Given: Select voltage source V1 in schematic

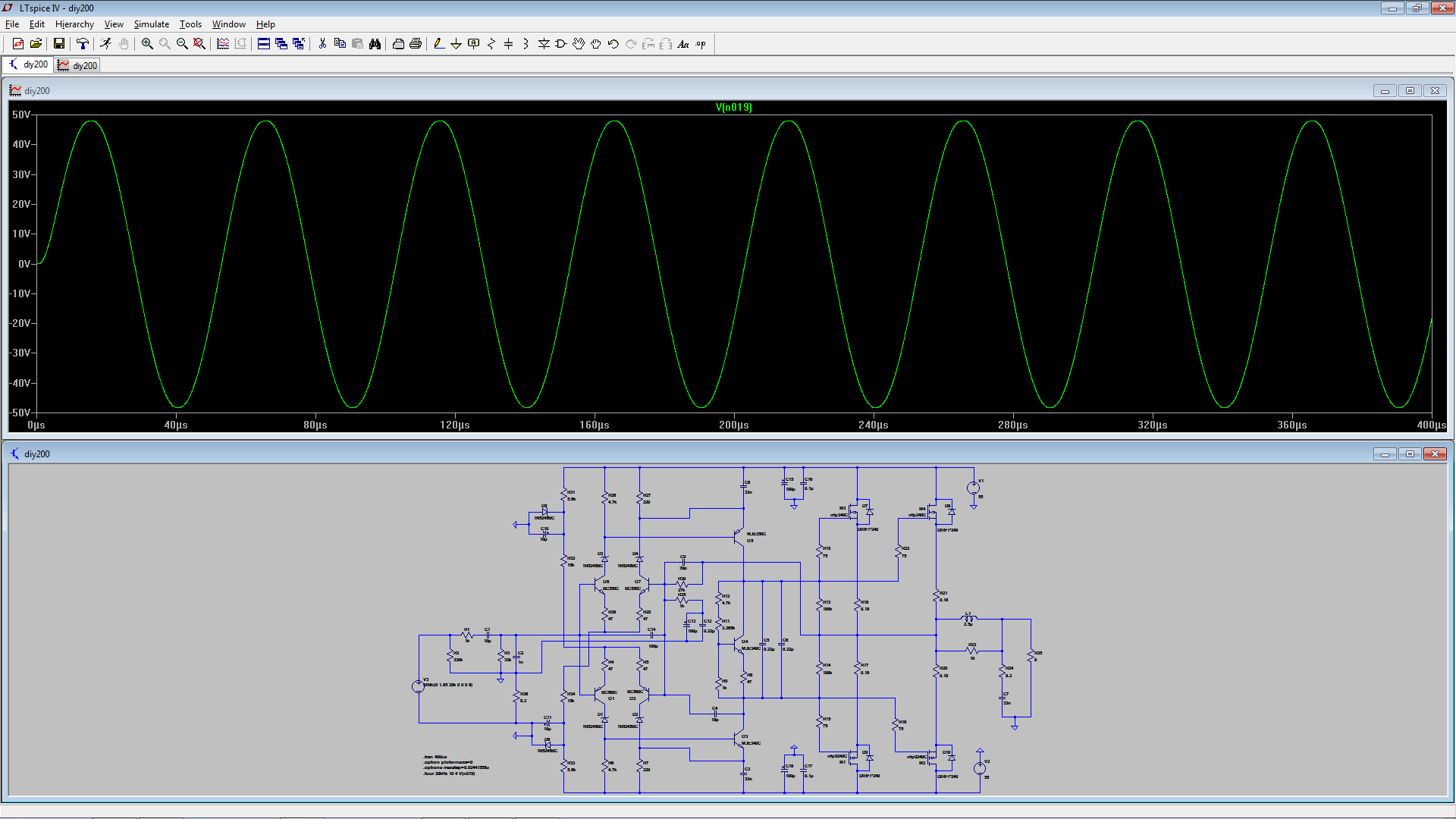Looking at the screenshot, I should 973,488.
